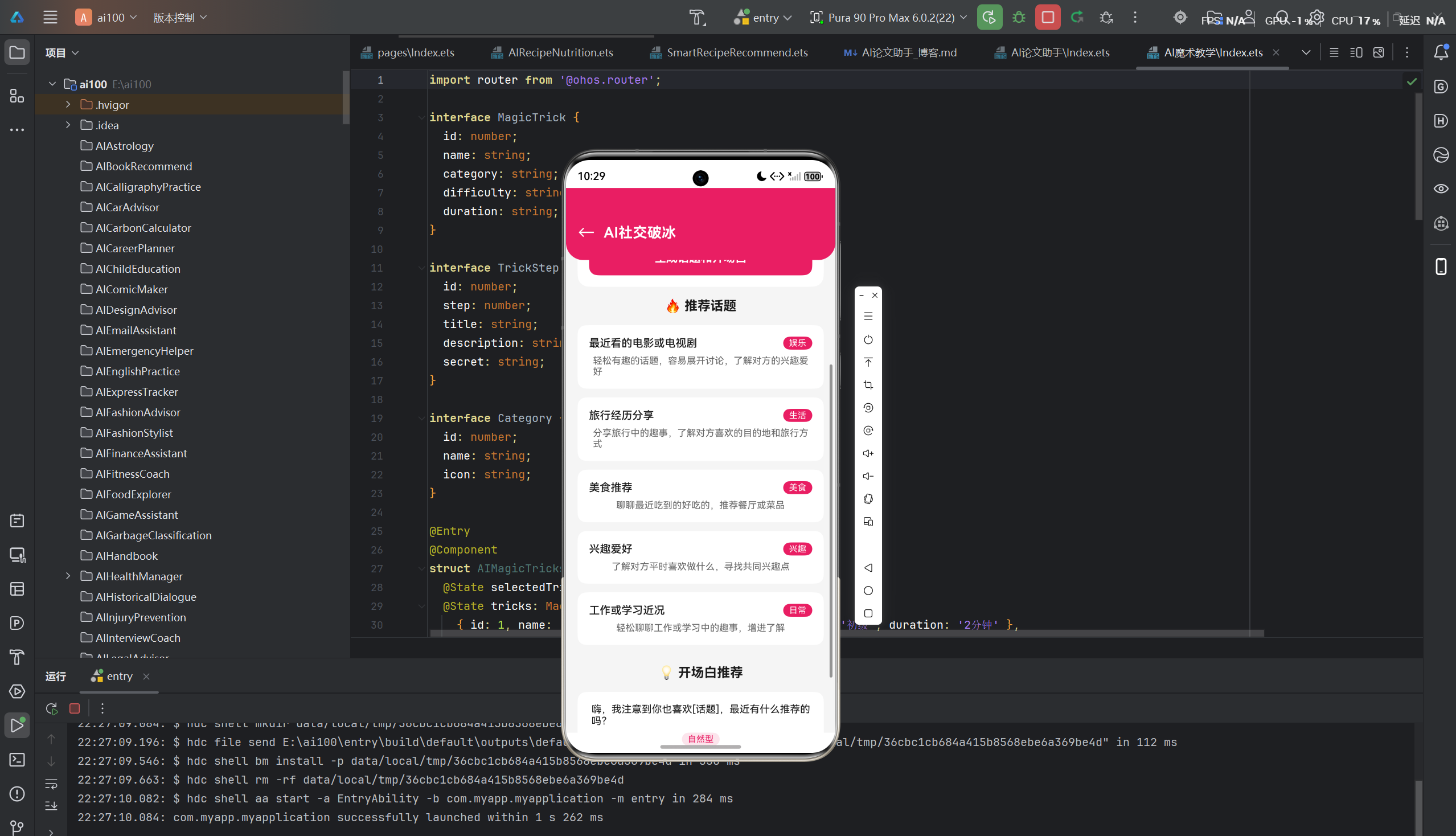This screenshot has height=836, width=1456.
Task: Toggle the Previewer eye icon on right sidebar
Action: (x=1441, y=189)
